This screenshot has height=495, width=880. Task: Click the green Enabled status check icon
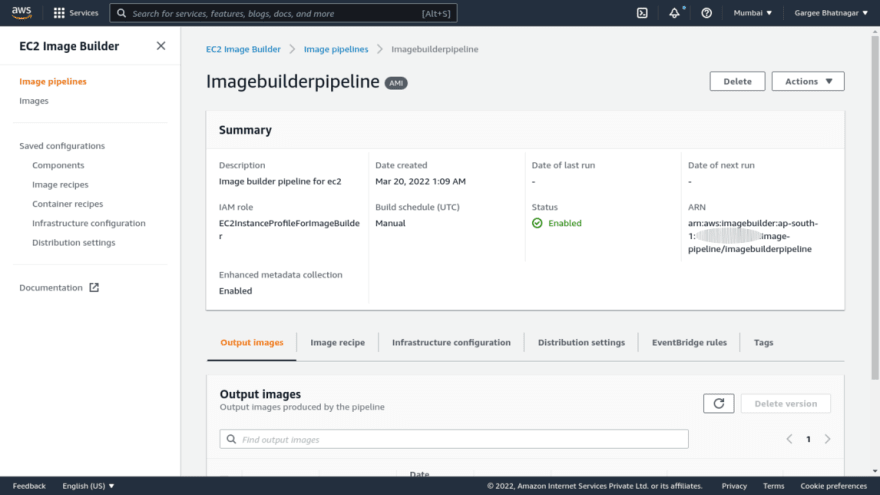[x=537, y=223]
